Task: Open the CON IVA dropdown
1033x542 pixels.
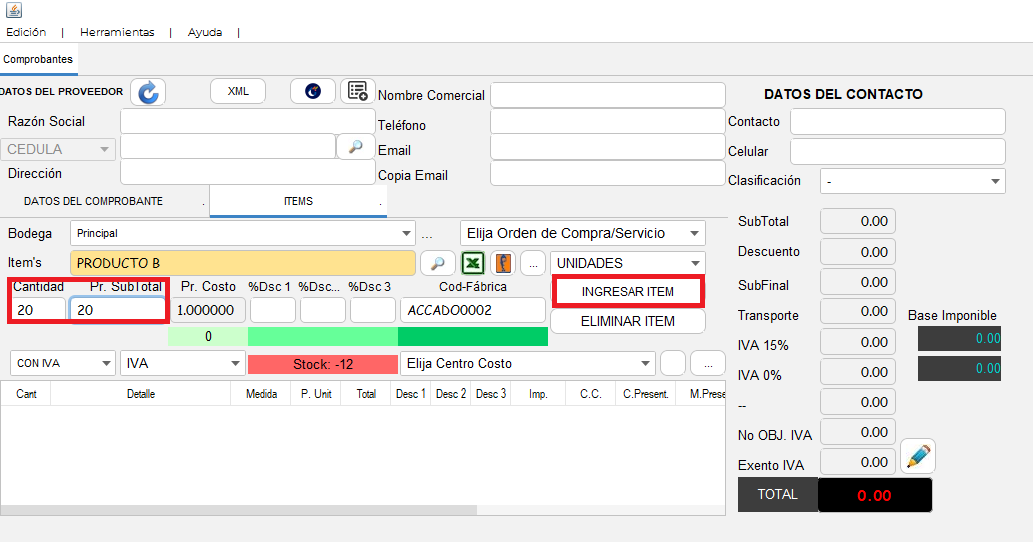Action: [x=63, y=364]
